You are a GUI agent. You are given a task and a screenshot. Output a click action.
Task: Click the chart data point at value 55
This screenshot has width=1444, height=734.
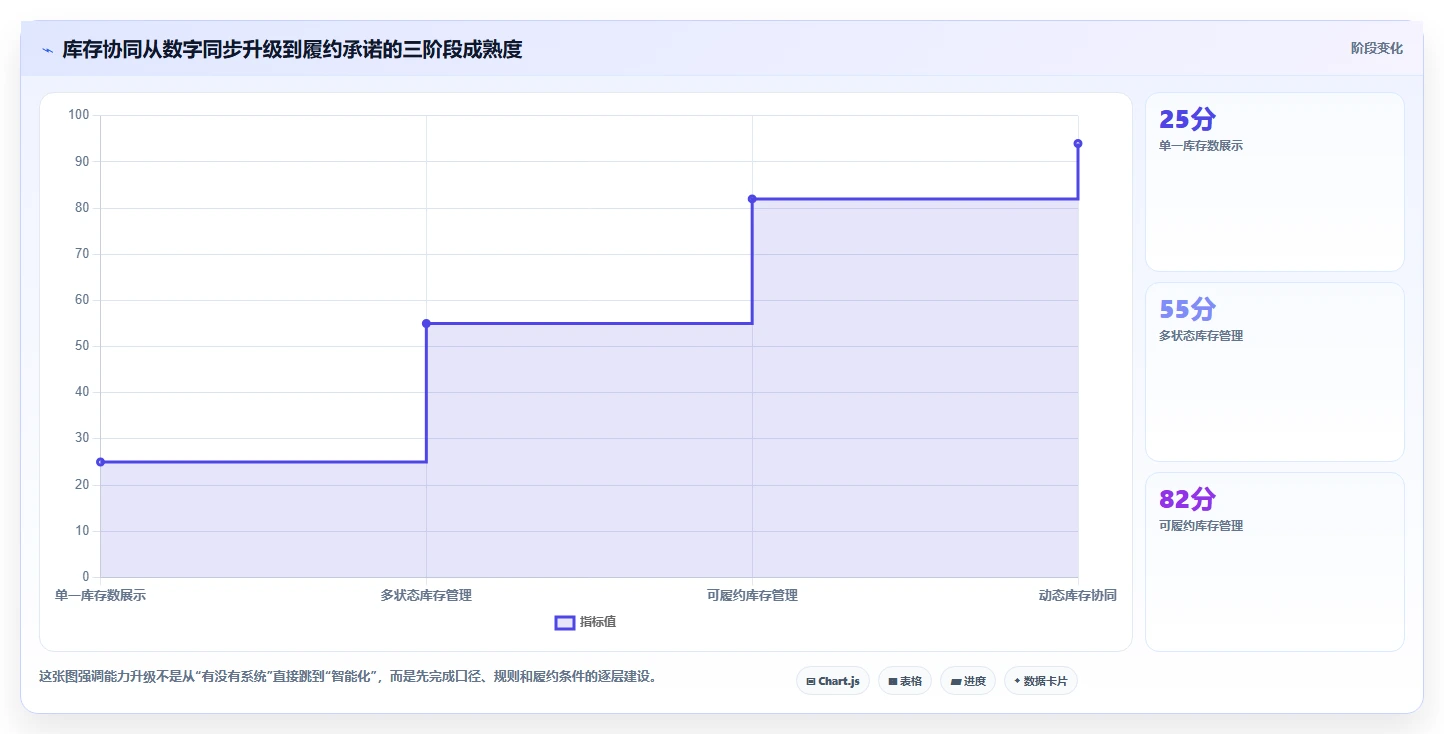[426, 323]
